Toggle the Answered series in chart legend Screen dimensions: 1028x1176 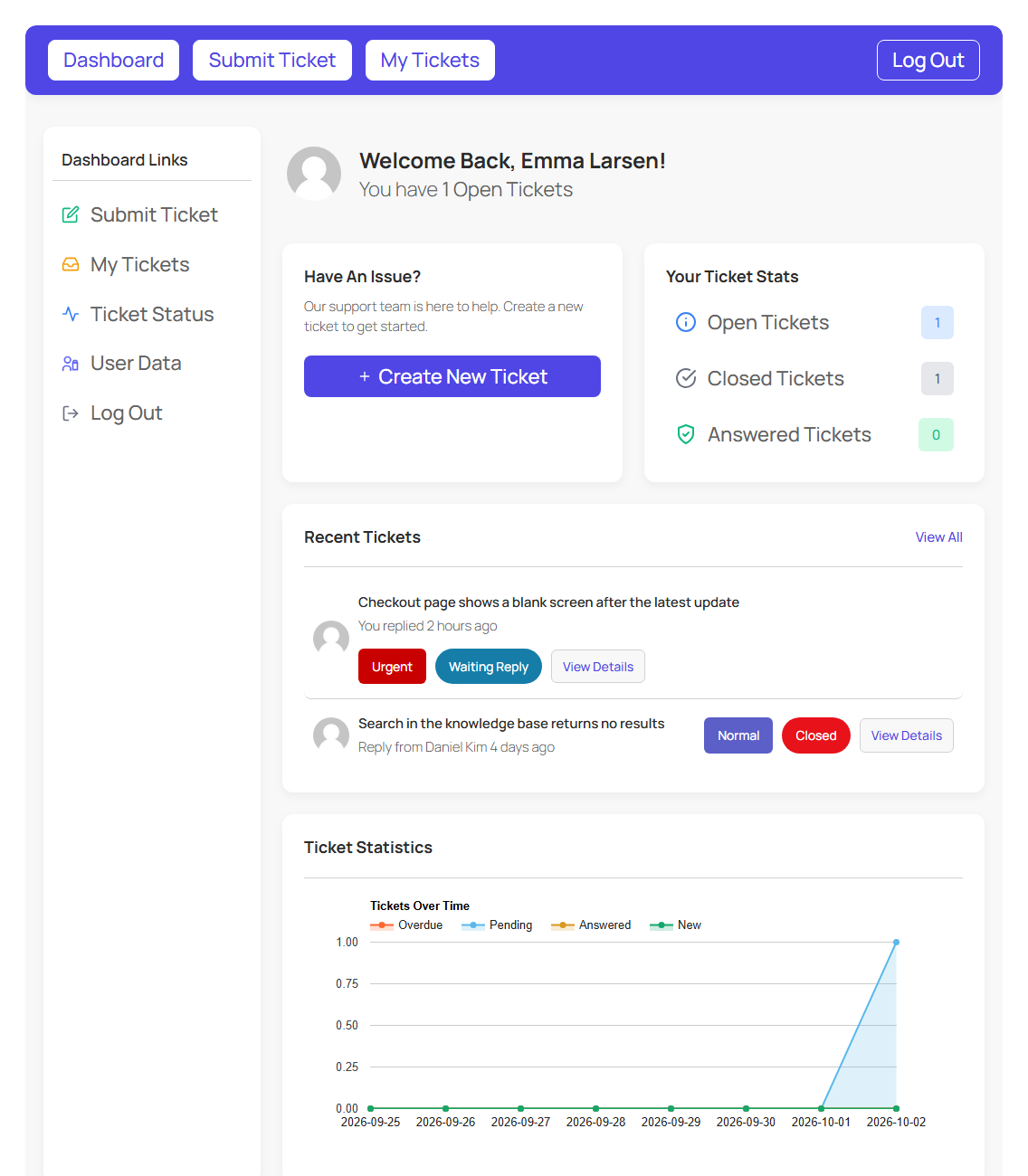[x=591, y=925]
